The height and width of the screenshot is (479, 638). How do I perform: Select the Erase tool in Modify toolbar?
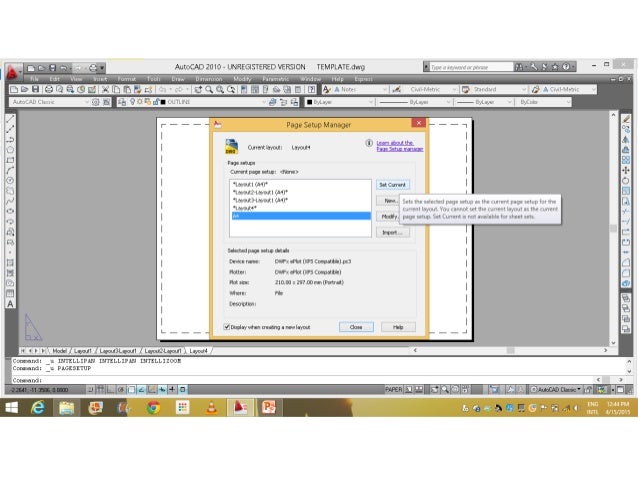(x=626, y=118)
